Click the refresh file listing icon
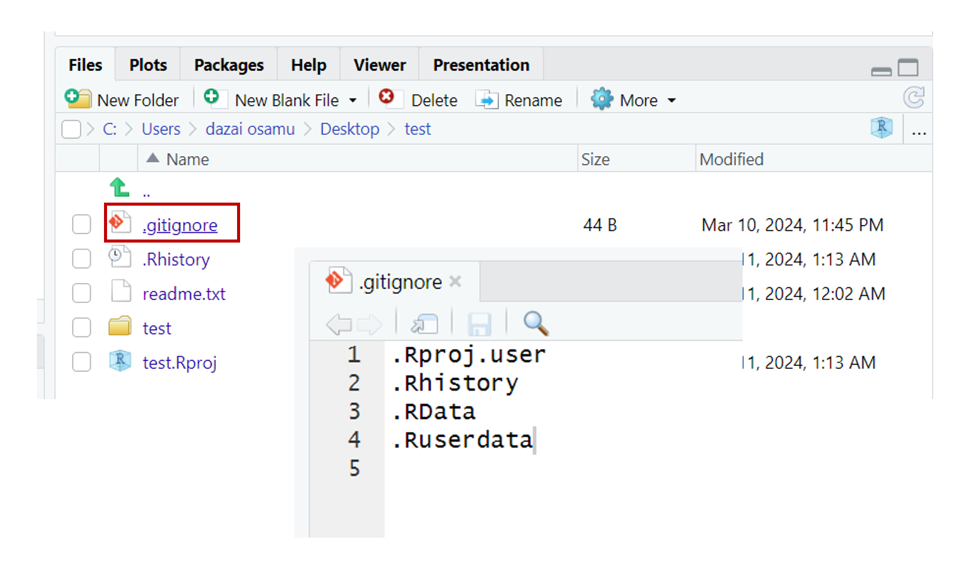The image size is (964, 574). (913, 98)
